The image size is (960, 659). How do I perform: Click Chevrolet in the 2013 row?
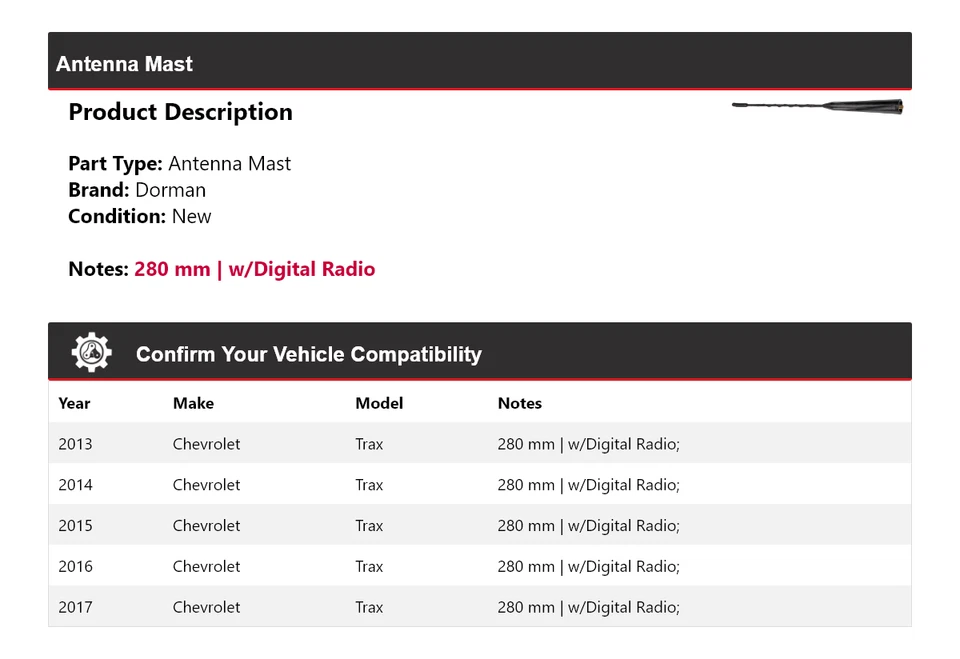[x=206, y=444]
